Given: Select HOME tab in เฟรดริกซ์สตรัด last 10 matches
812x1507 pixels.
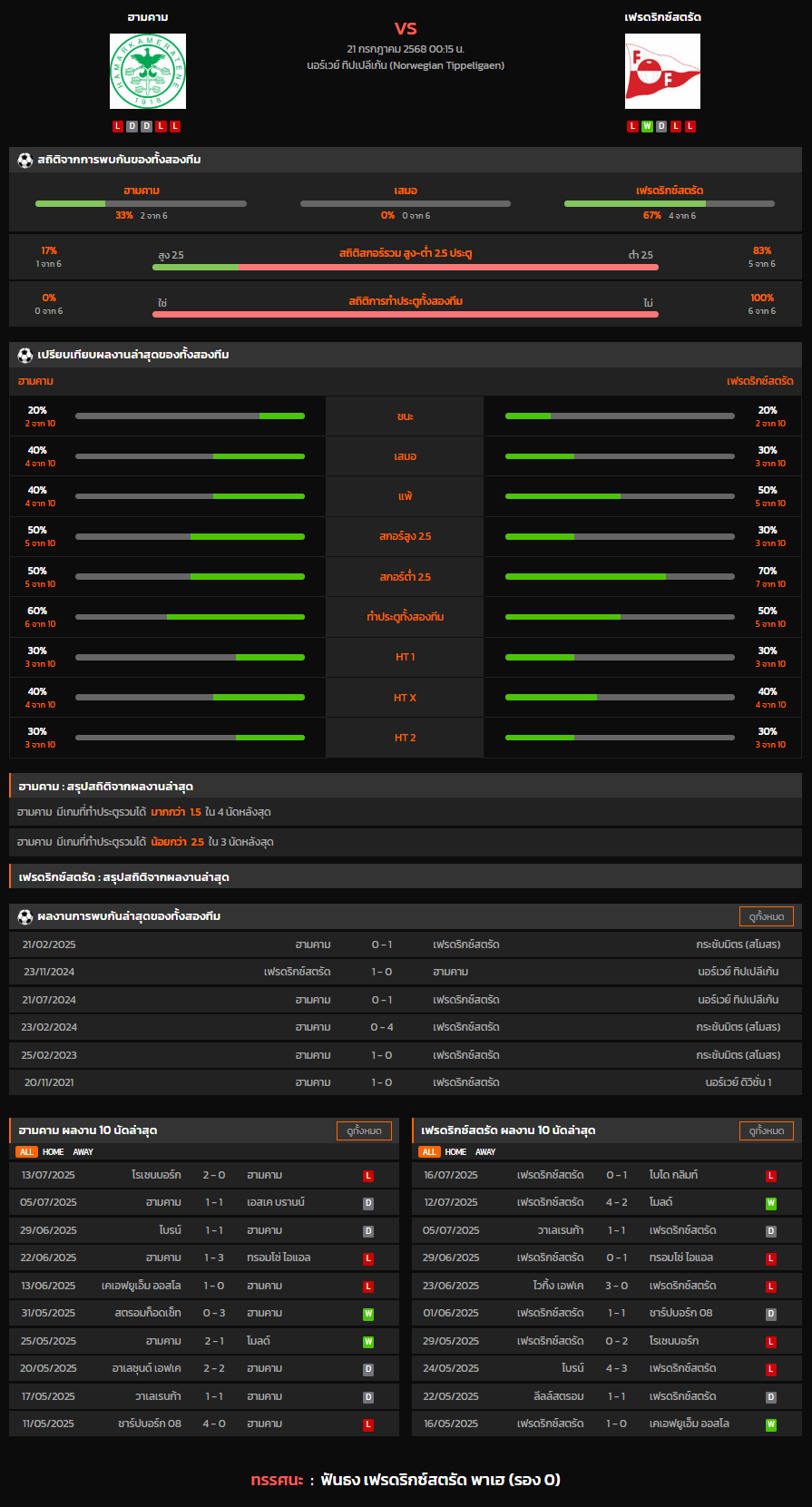Looking at the screenshot, I should pos(455,1152).
